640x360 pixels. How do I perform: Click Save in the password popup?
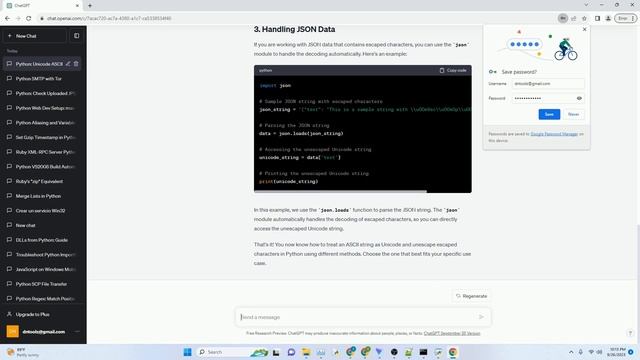[549, 114]
